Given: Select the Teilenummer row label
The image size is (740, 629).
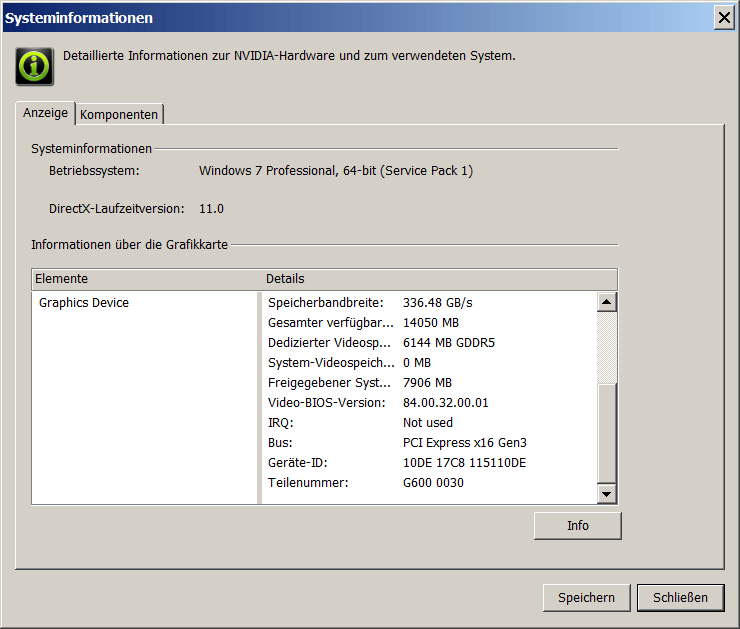Looking at the screenshot, I should tap(308, 483).
